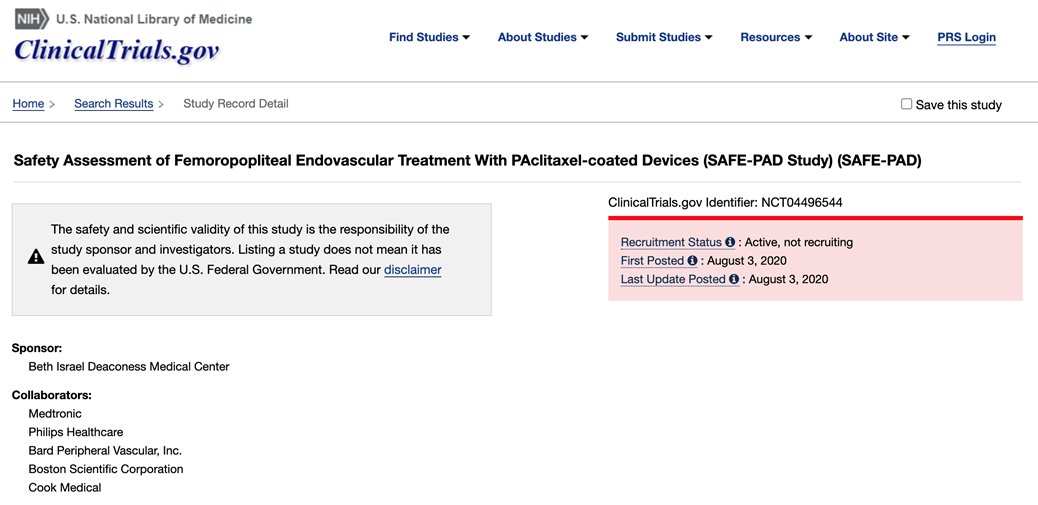Click the Last Update Posted label link
The width and height of the screenshot is (1038, 505).
coord(673,279)
